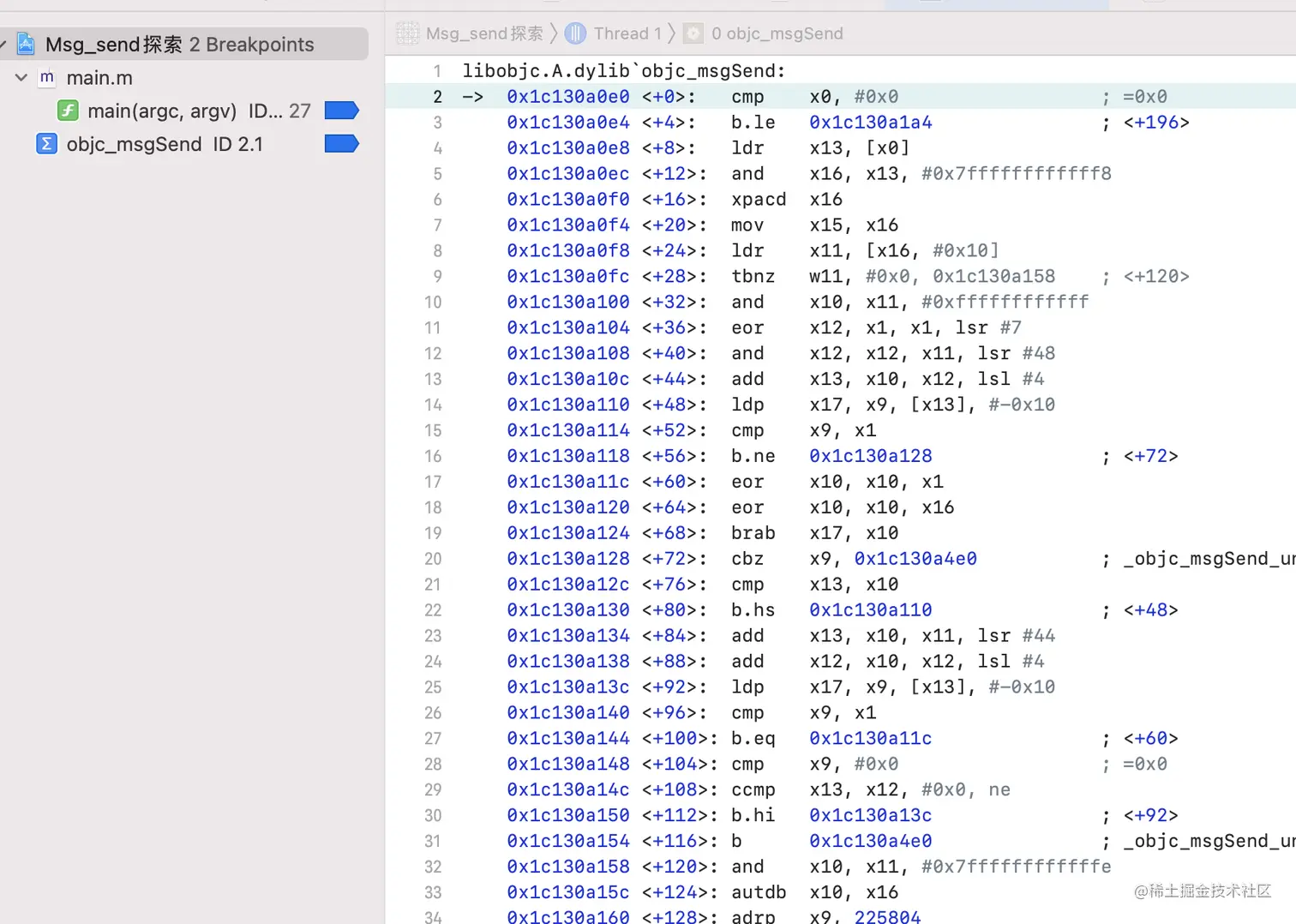
Task: Click operands x12, x1, x1, lsr #7
Action: [915, 328]
